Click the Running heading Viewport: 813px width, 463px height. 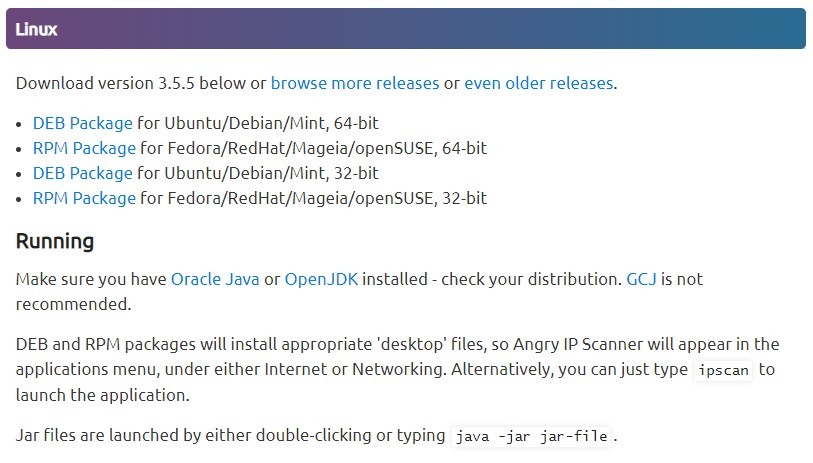click(55, 241)
